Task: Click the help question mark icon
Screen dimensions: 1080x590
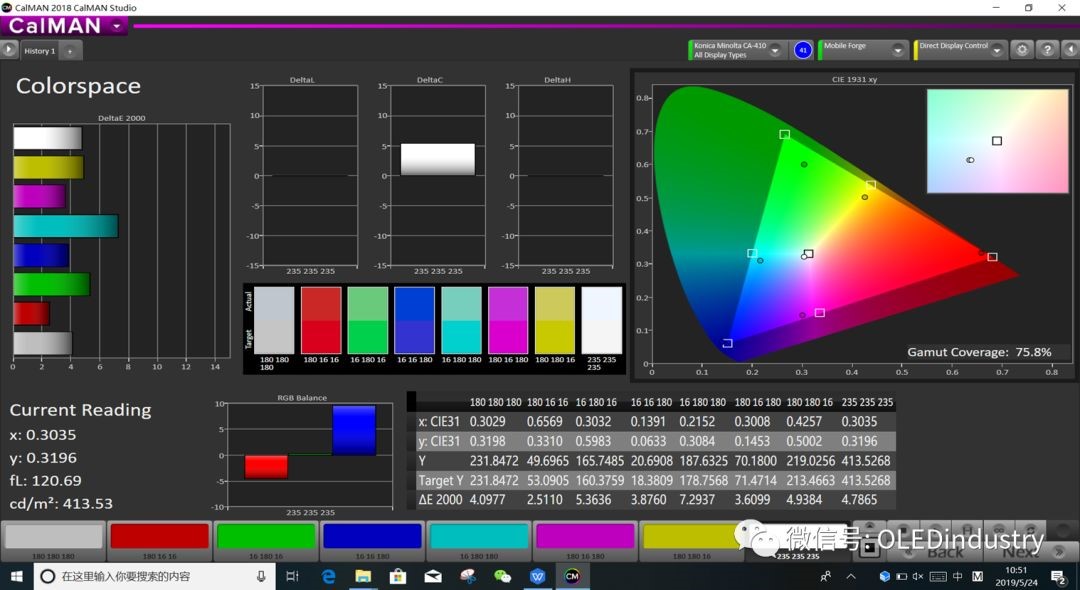Action: tap(1046, 49)
